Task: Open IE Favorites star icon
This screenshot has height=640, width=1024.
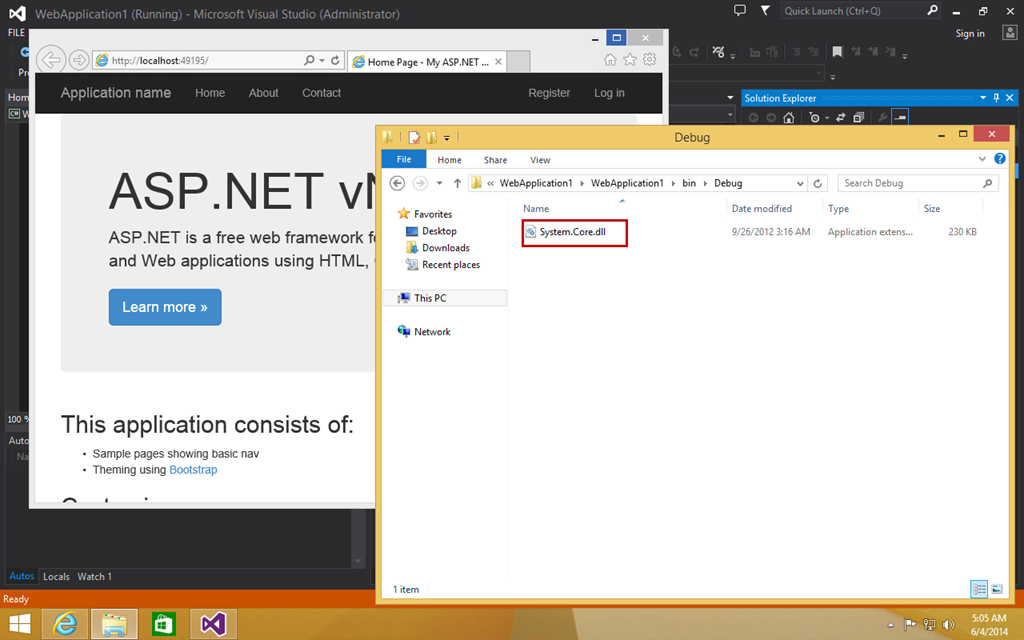Action: tap(630, 60)
